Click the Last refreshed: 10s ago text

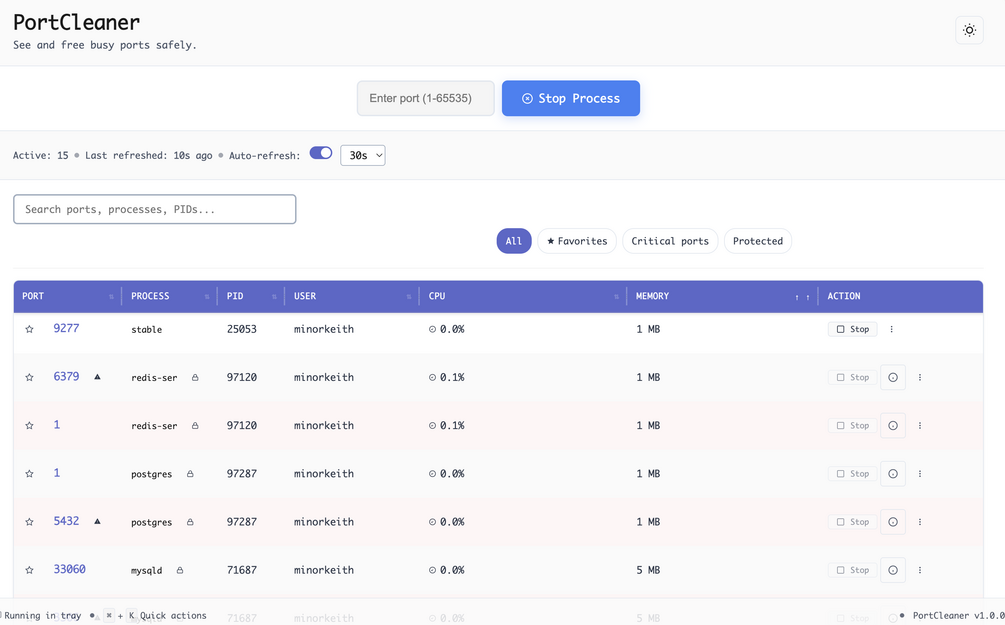pyautogui.click(x=149, y=155)
